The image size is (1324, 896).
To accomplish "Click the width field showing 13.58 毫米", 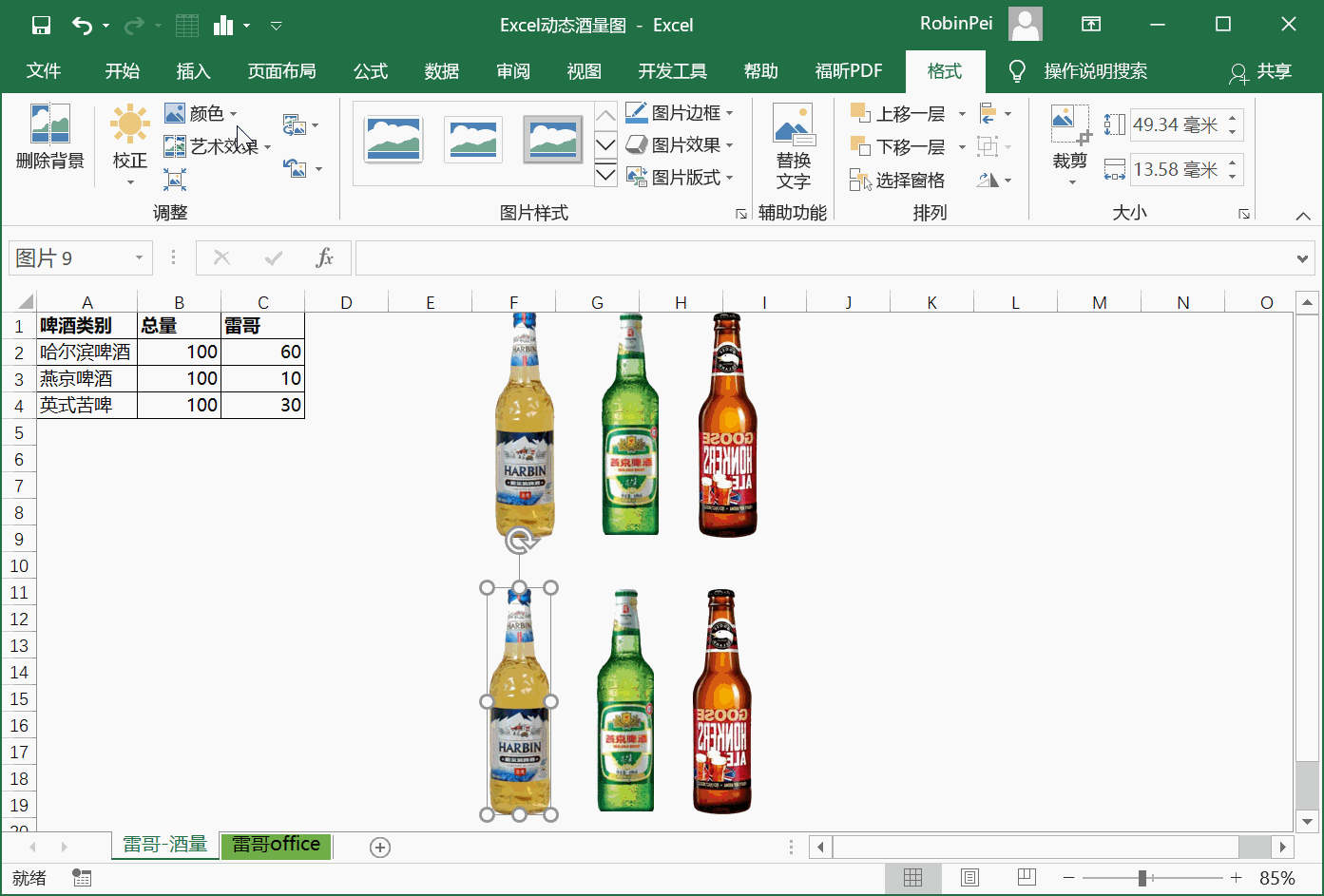I will [x=1175, y=169].
